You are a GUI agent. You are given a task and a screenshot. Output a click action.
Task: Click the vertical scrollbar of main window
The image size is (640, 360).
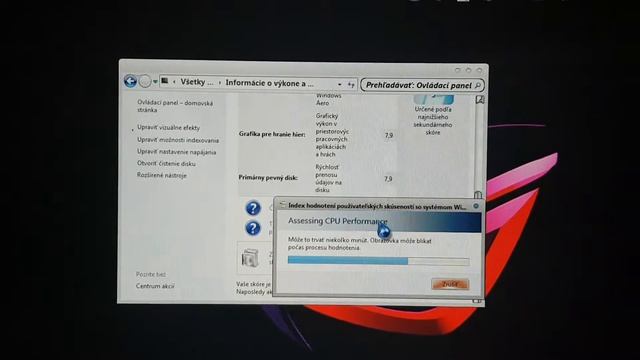[x=479, y=147]
